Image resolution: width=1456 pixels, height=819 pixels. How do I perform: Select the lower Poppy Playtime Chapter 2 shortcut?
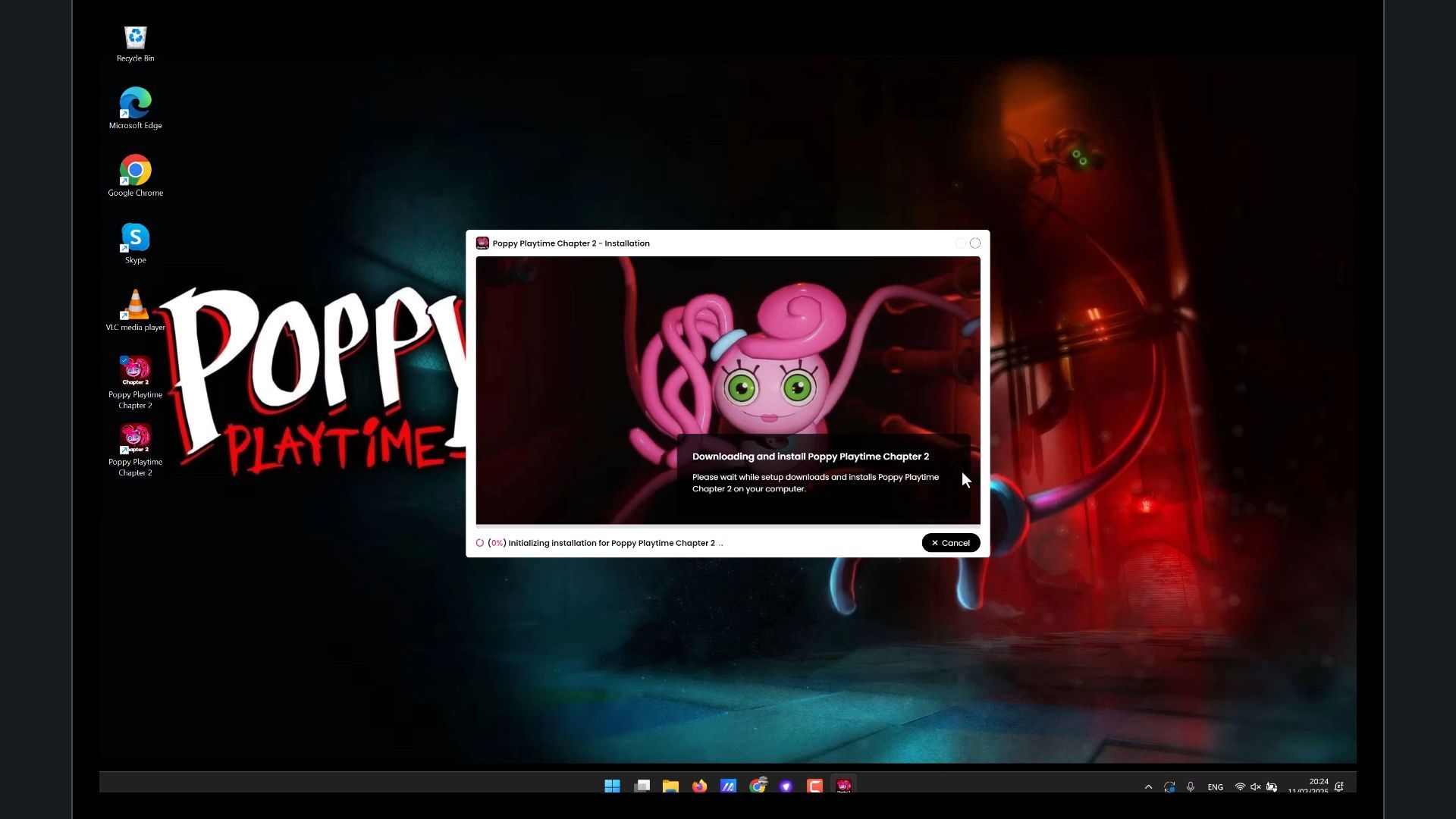135,450
